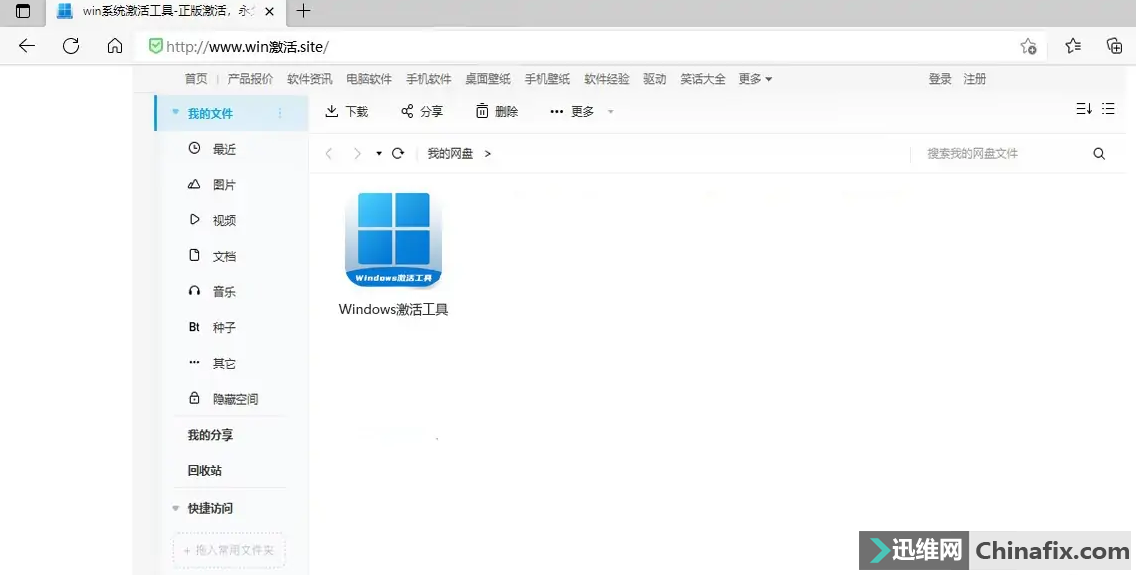Open 我的文件 options dots menu
Screen dimensions: 1136x575
click(280, 113)
